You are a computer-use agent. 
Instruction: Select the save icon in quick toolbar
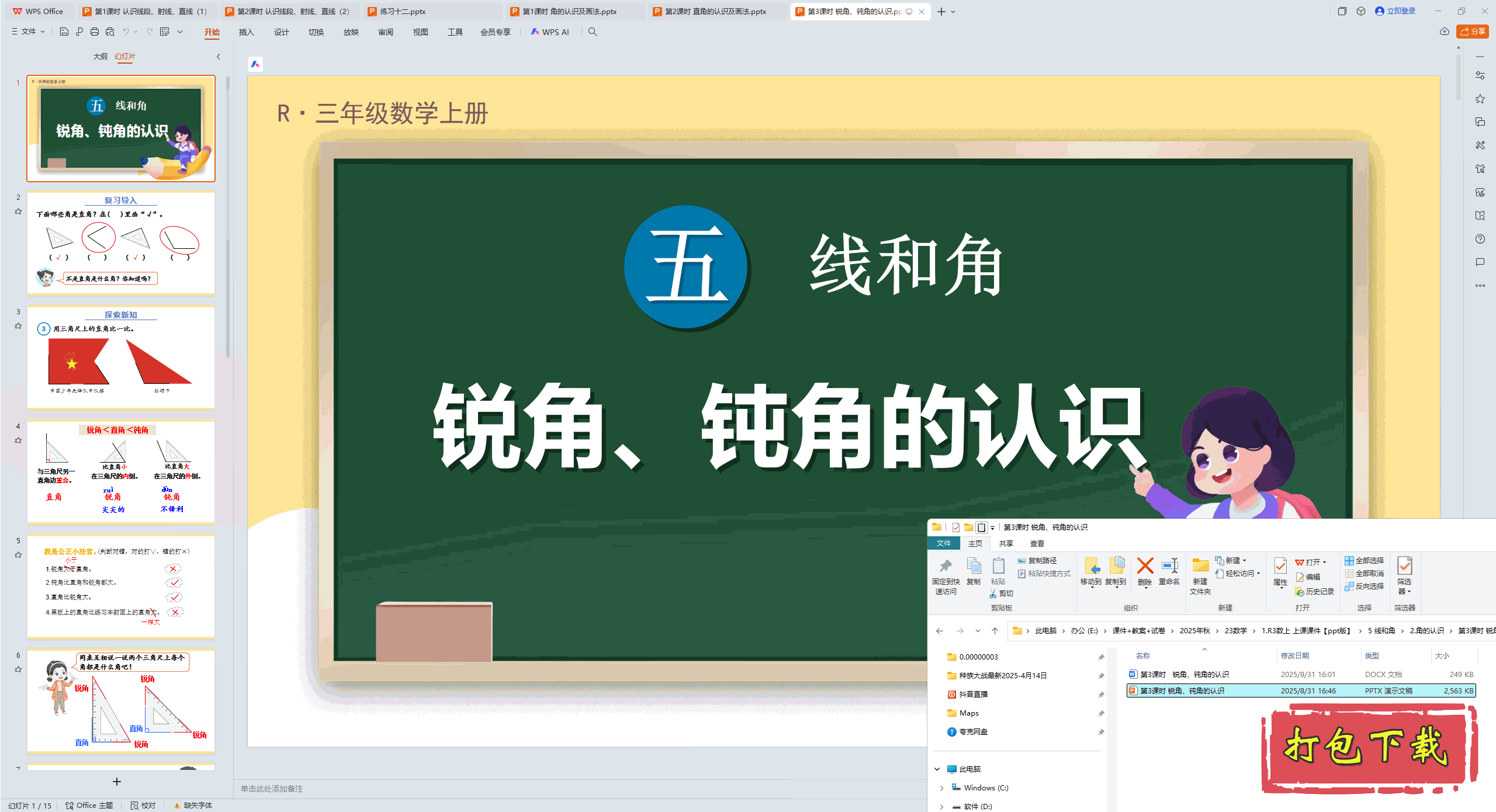(64, 32)
